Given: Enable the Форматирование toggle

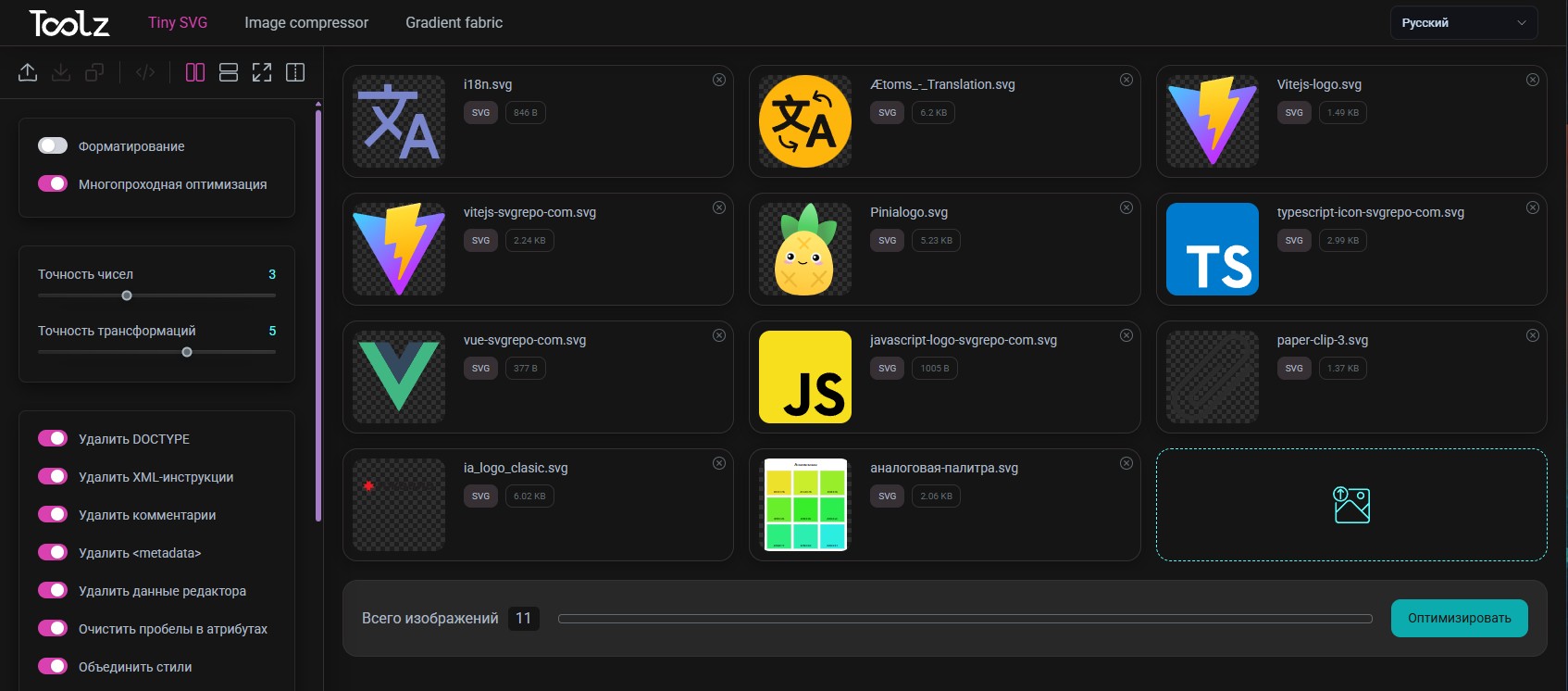Looking at the screenshot, I should (53, 145).
